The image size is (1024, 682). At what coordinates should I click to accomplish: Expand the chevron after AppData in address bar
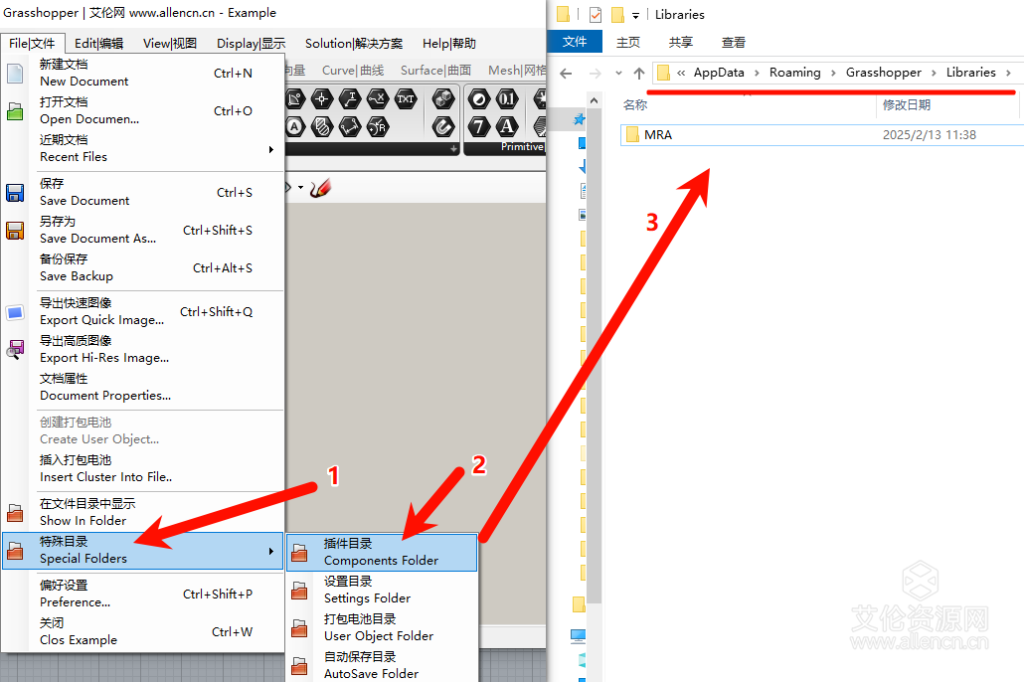(757, 73)
